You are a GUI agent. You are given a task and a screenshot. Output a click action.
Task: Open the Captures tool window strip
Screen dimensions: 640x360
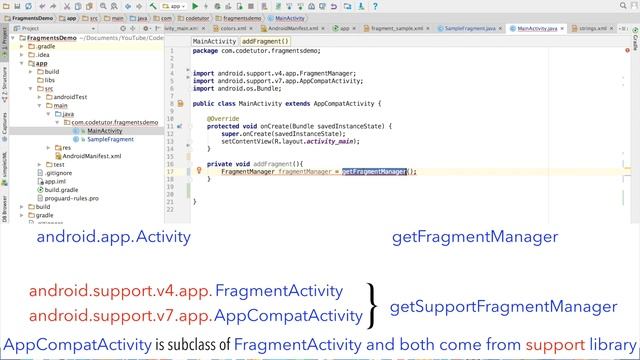pyautogui.click(x=4, y=127)
